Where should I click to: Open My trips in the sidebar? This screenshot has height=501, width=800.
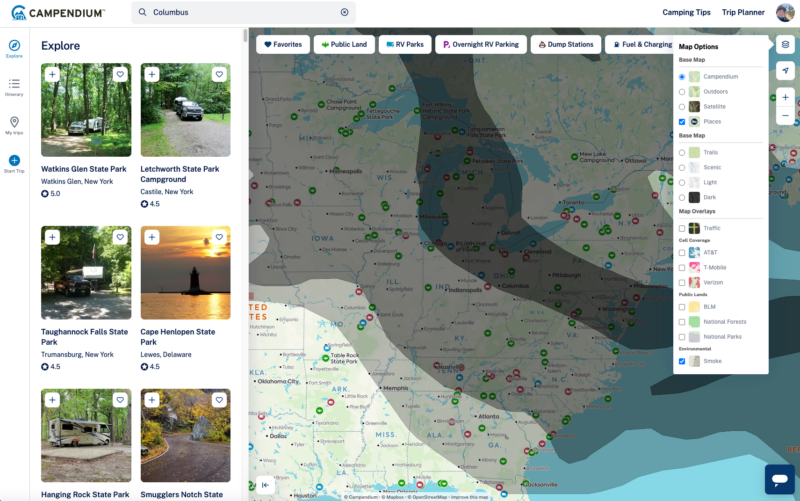pos(14,126)
